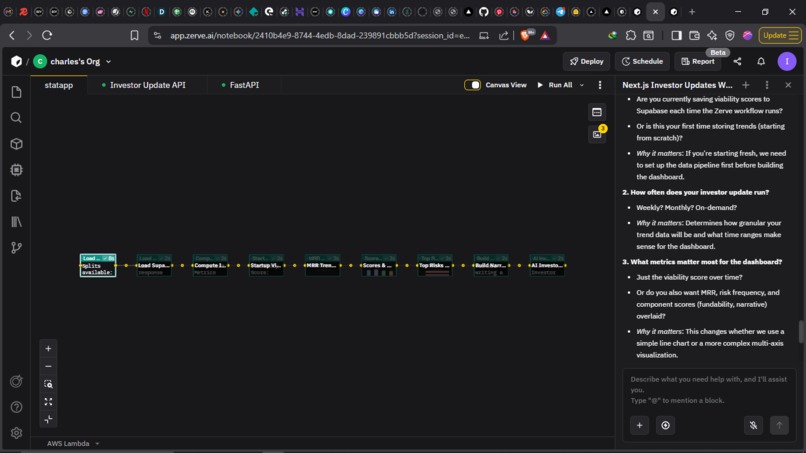Zoom in the canvas with plus button
Screen dimensions: 806x453
[48, 349]
